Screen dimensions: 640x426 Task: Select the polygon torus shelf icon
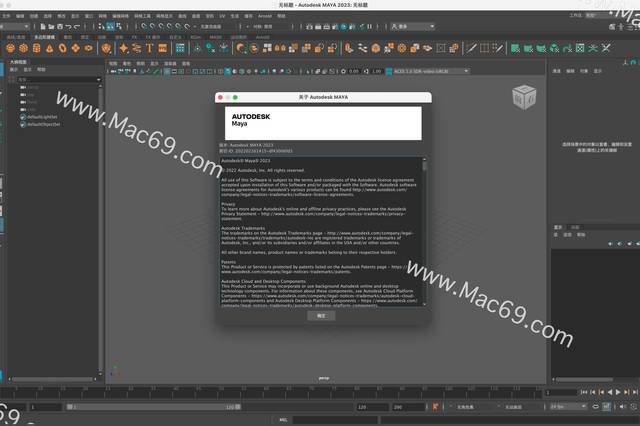click(62, 48)
